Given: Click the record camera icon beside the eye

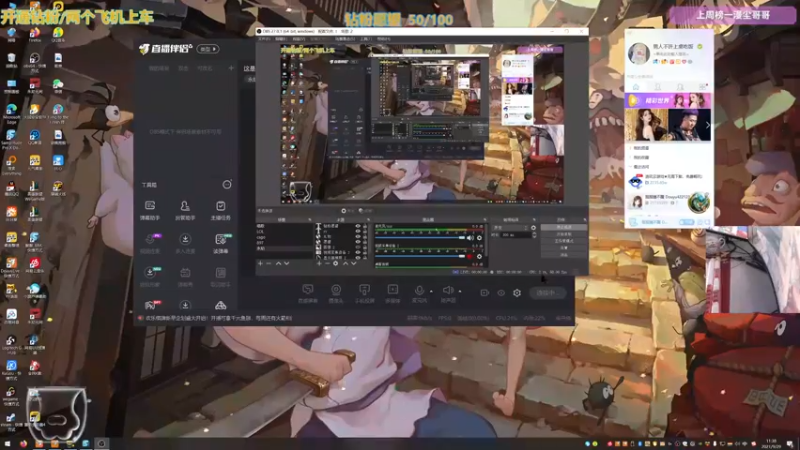Looking at the screenshot, I should pyautogui.click(x=484, y=293).
